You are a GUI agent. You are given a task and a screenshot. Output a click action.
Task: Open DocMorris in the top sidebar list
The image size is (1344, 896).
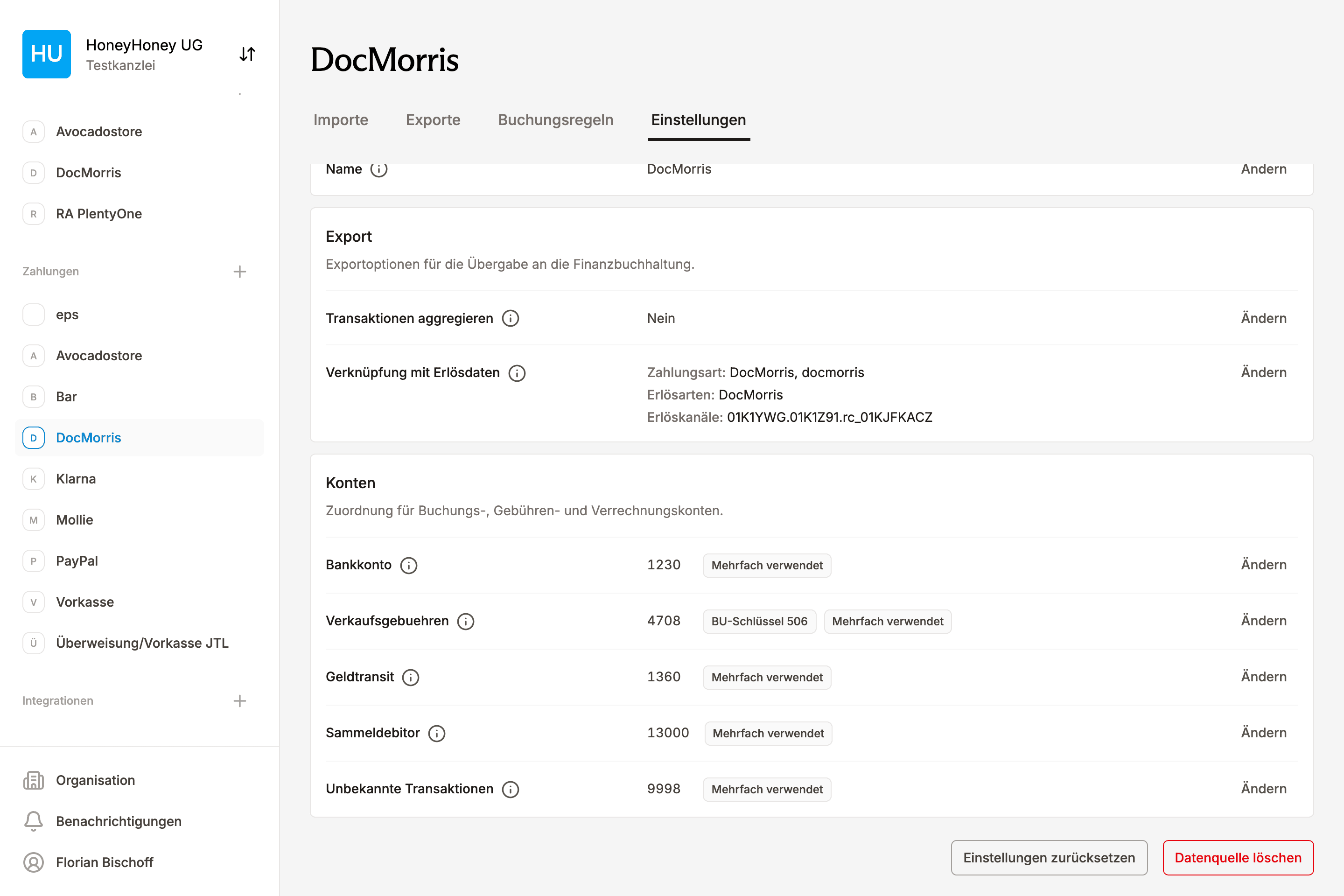(x=140, y=173)
